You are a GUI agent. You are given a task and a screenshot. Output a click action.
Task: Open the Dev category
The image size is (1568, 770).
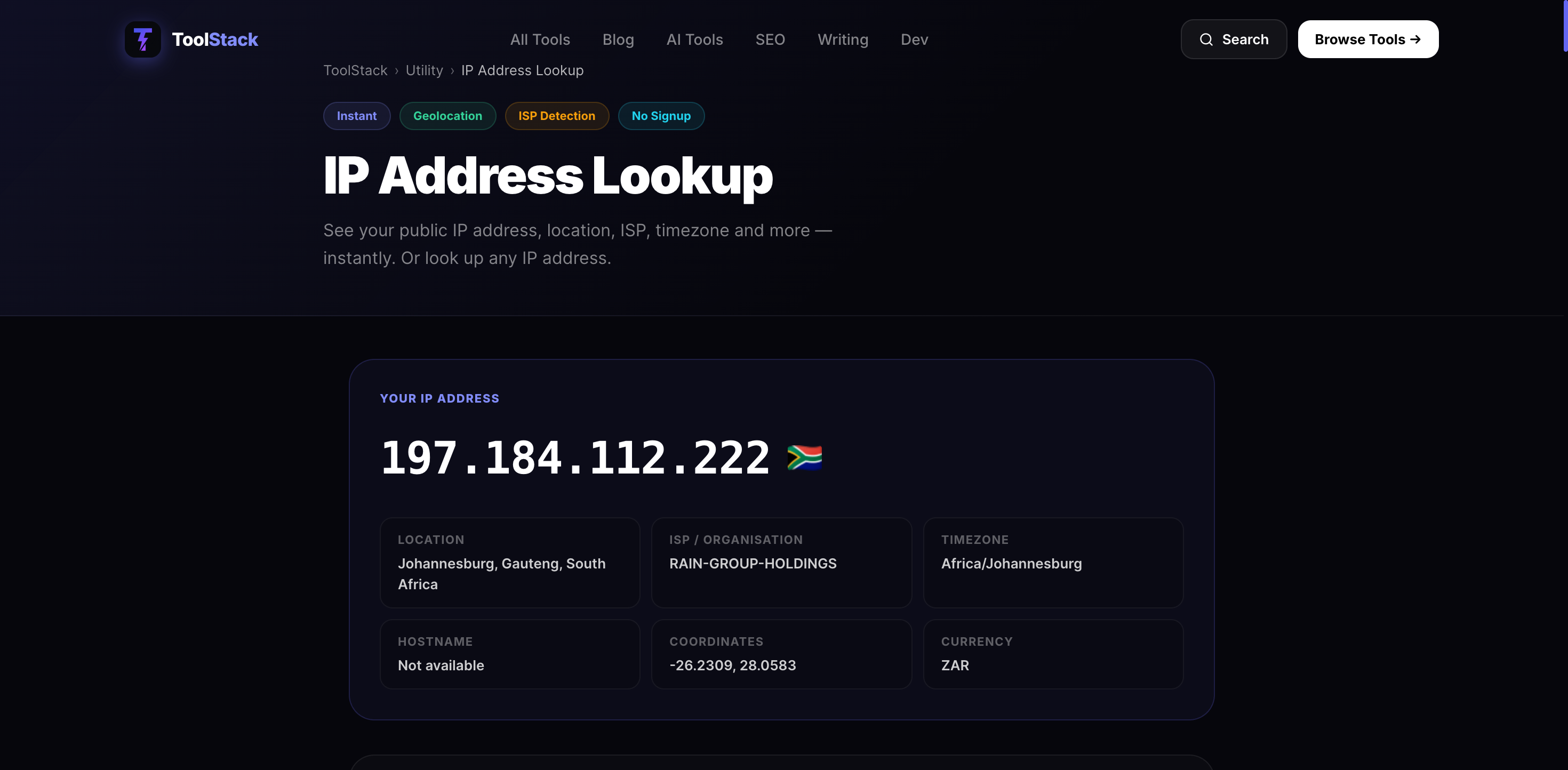pyautogui.click(x=914, y=39)
